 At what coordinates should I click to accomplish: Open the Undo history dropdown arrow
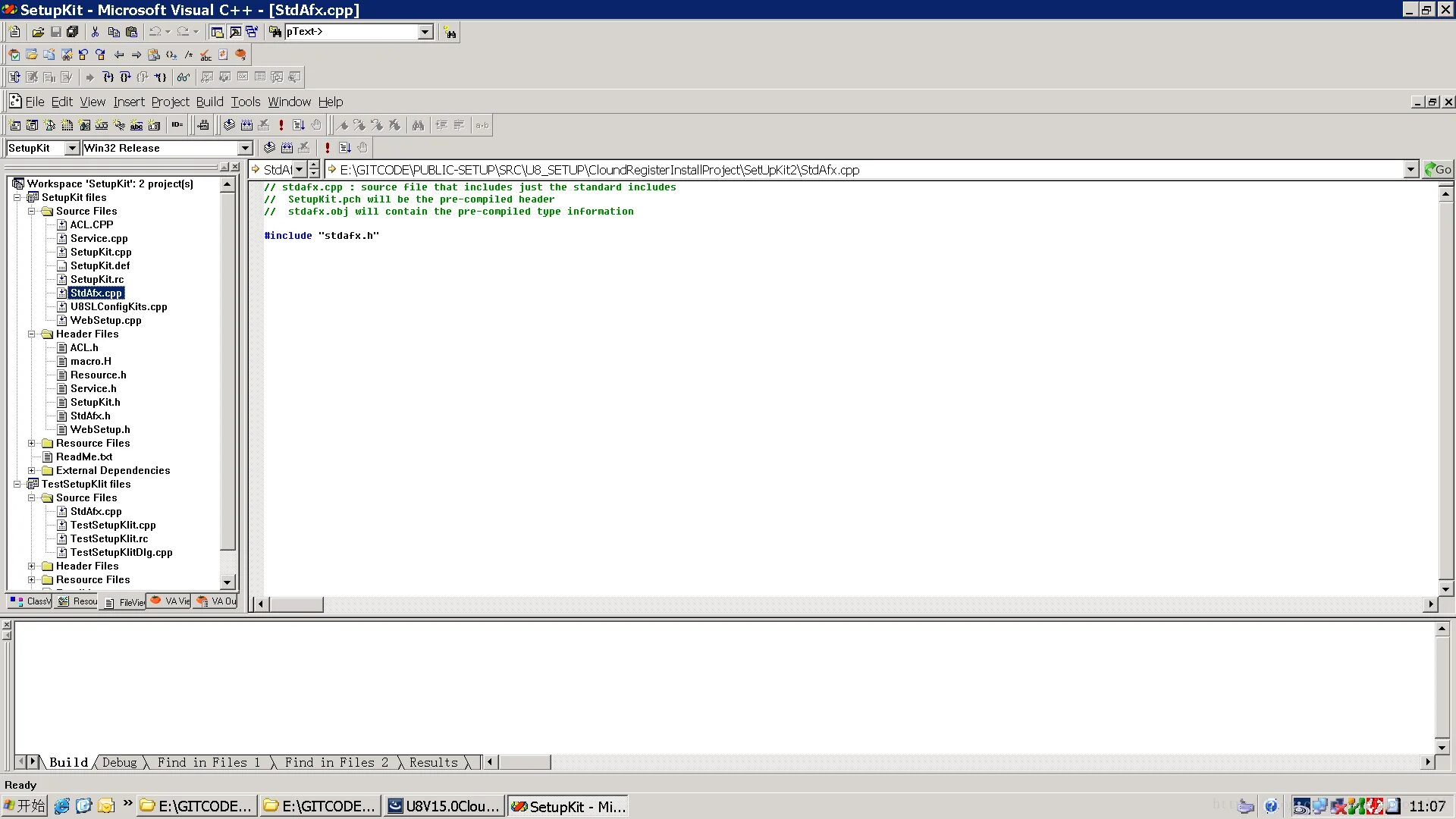168,32
